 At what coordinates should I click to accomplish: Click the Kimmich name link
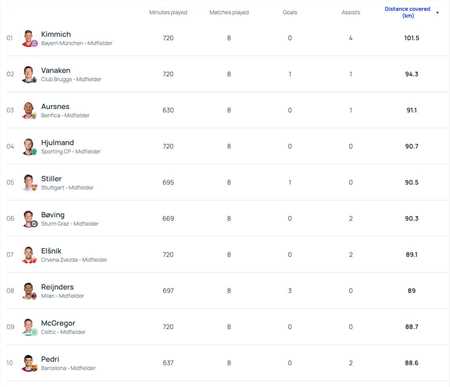click(56, 34)
